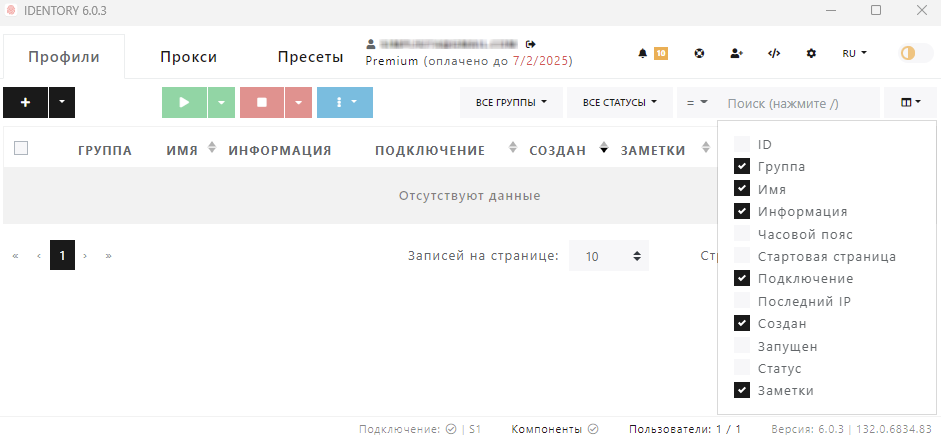Maximize the IDENTORY window
941x438 pixels.
point(876,10)
